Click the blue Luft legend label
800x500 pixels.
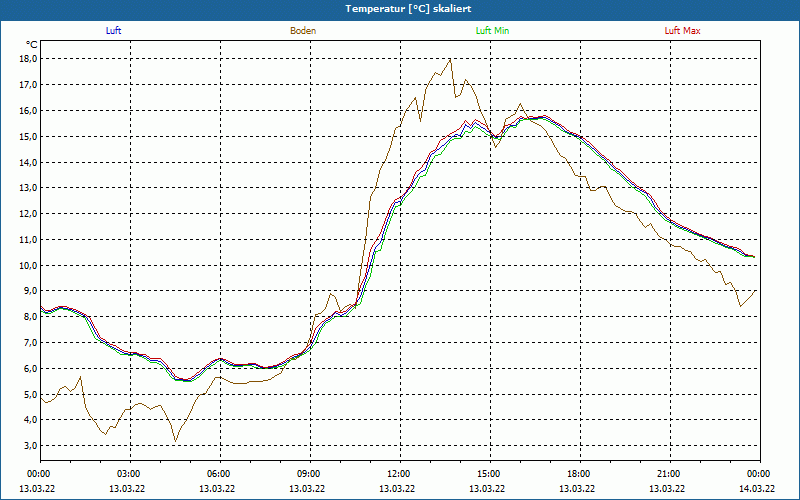pyautogui.click(x=113, y=31)
